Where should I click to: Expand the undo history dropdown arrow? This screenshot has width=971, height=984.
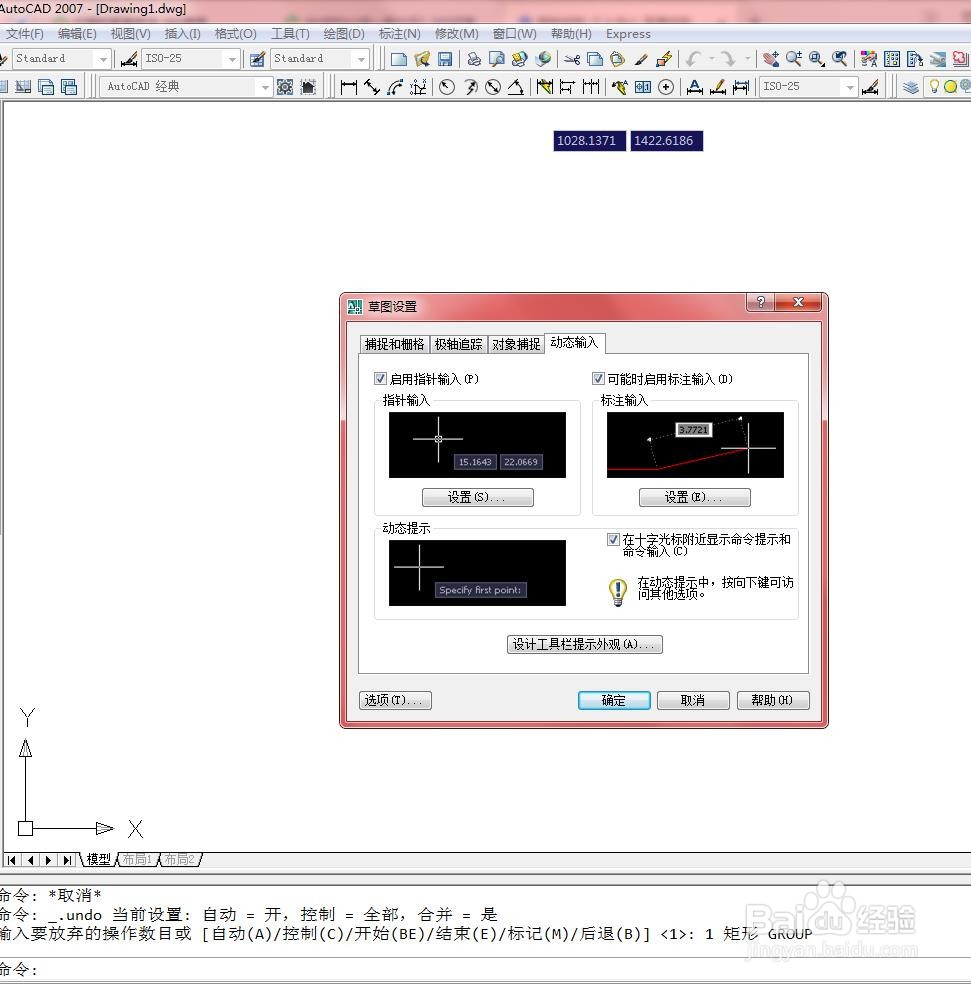(712, 59)
